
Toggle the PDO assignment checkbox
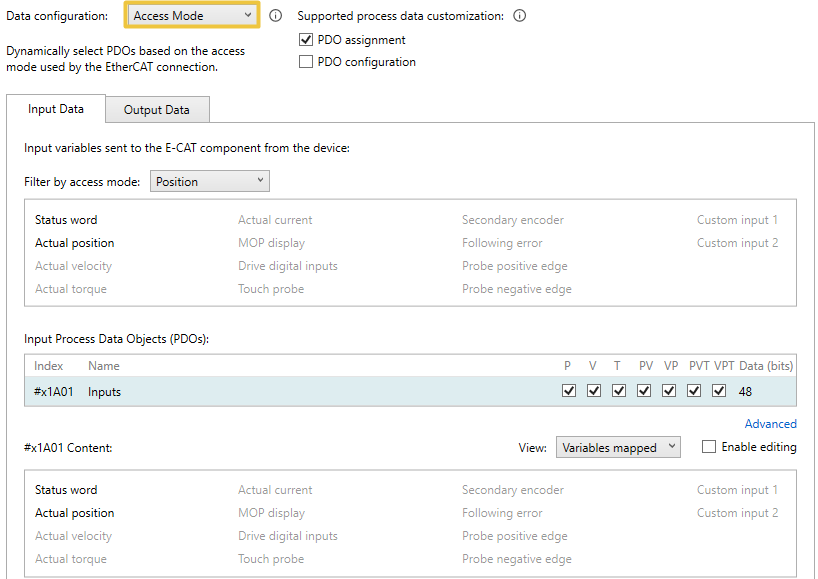307,40
